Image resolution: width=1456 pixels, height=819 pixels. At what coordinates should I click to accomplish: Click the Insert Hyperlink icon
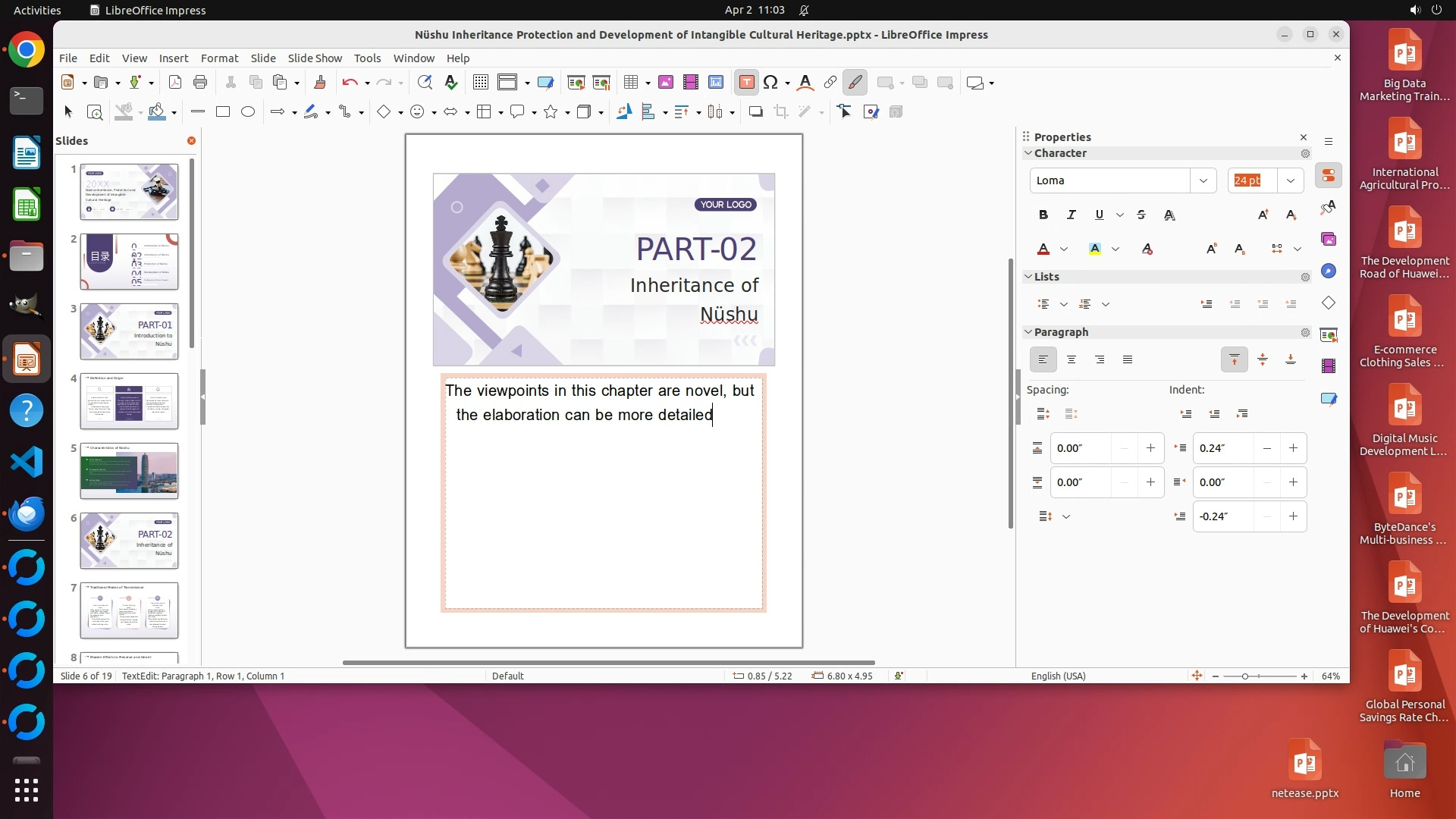tap(830, 83)
